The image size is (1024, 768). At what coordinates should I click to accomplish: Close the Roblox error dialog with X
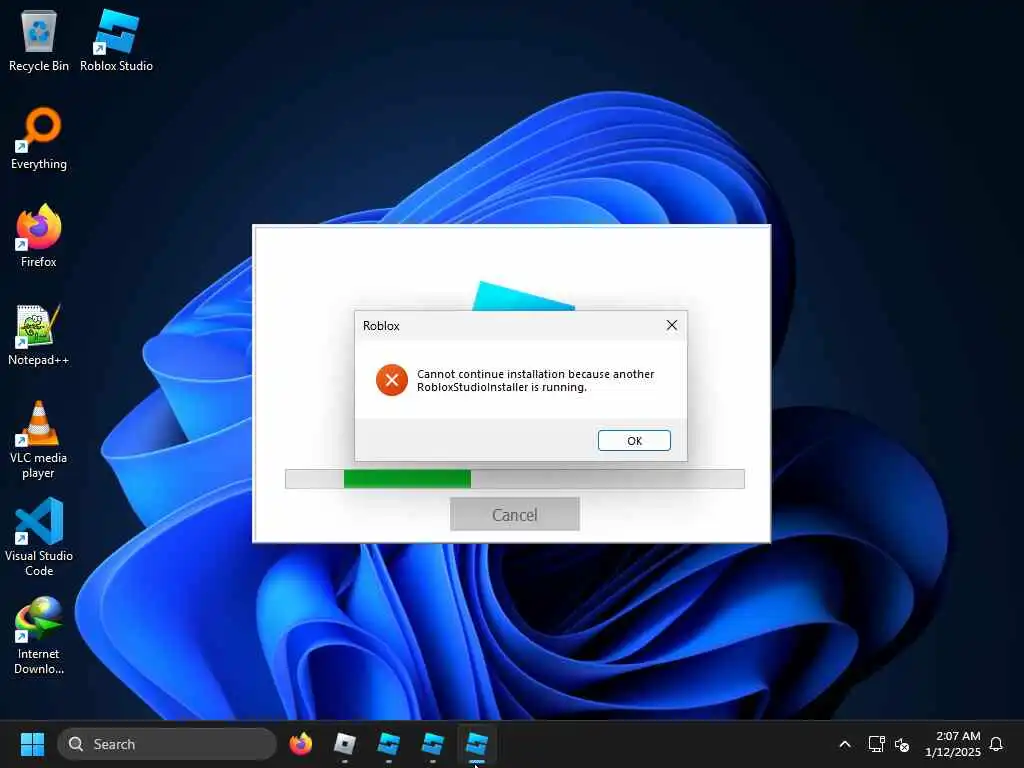(x=671, y=325)
